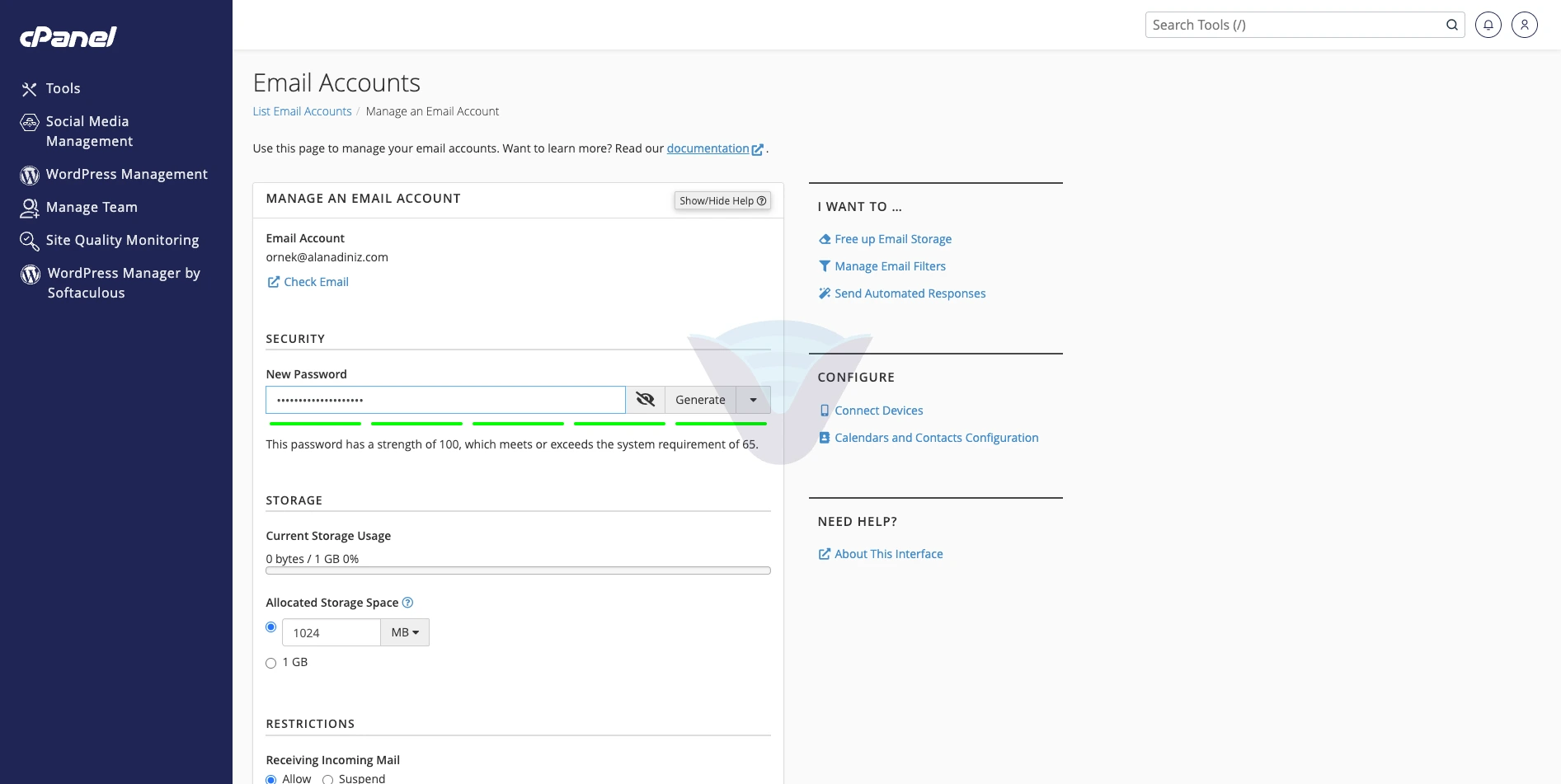The image size is (1561, 784).
Task: Click the New Password input field
Action: [445, 400]
